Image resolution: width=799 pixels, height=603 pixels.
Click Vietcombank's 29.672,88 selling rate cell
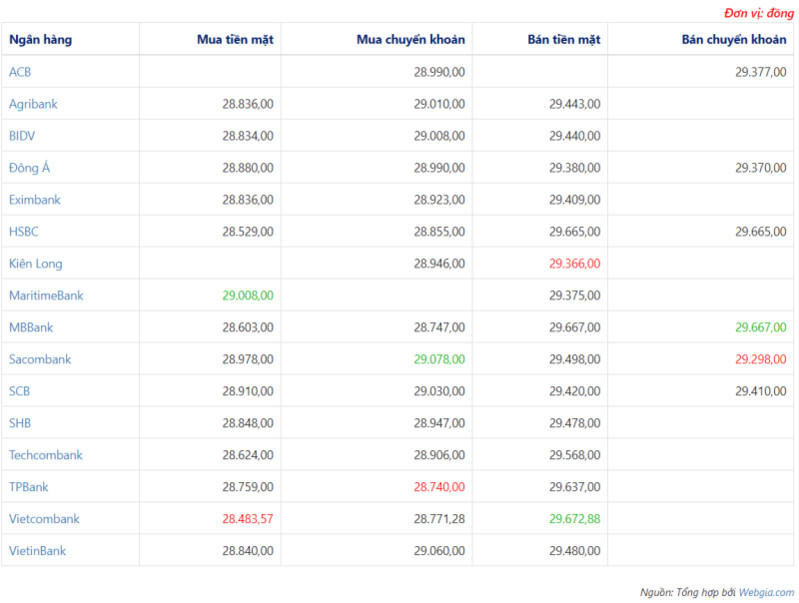pyautogui.click(x=574, y=519)
